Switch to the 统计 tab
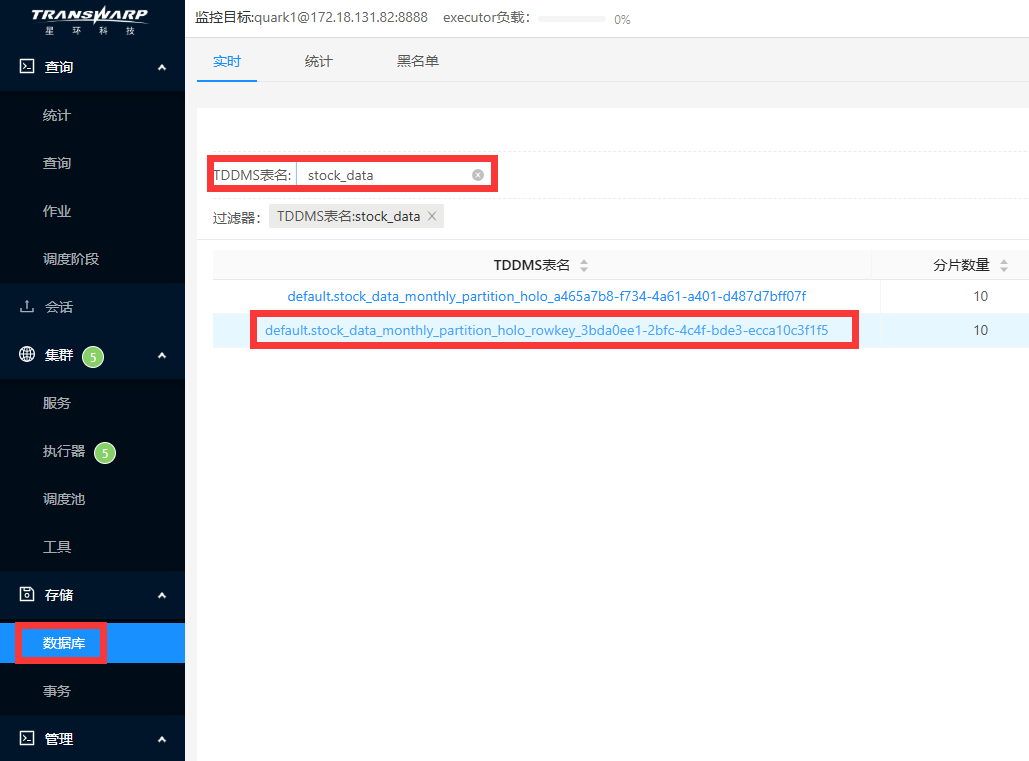 coord(319,61)
